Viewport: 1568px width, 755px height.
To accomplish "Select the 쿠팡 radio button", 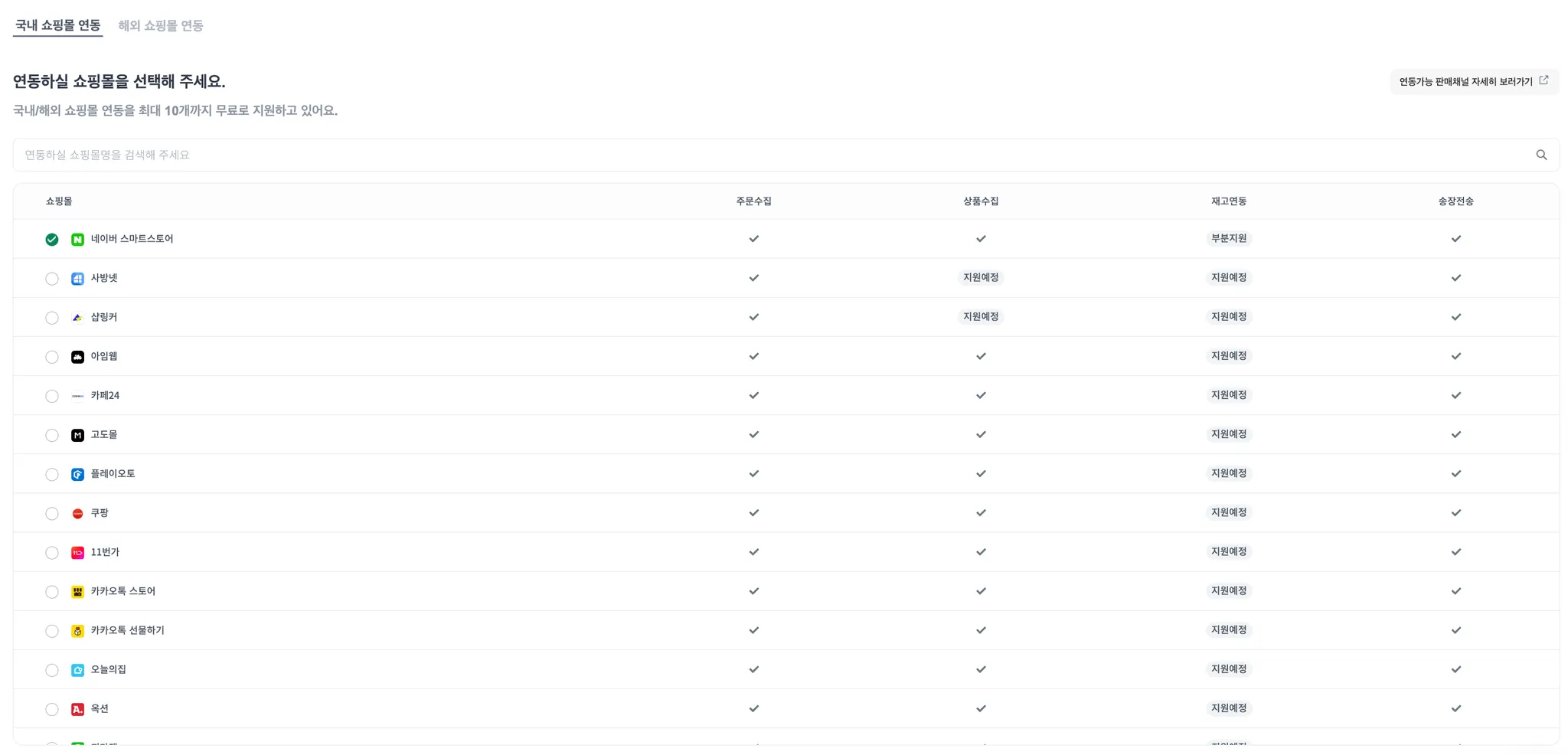I will pos(52,514).
